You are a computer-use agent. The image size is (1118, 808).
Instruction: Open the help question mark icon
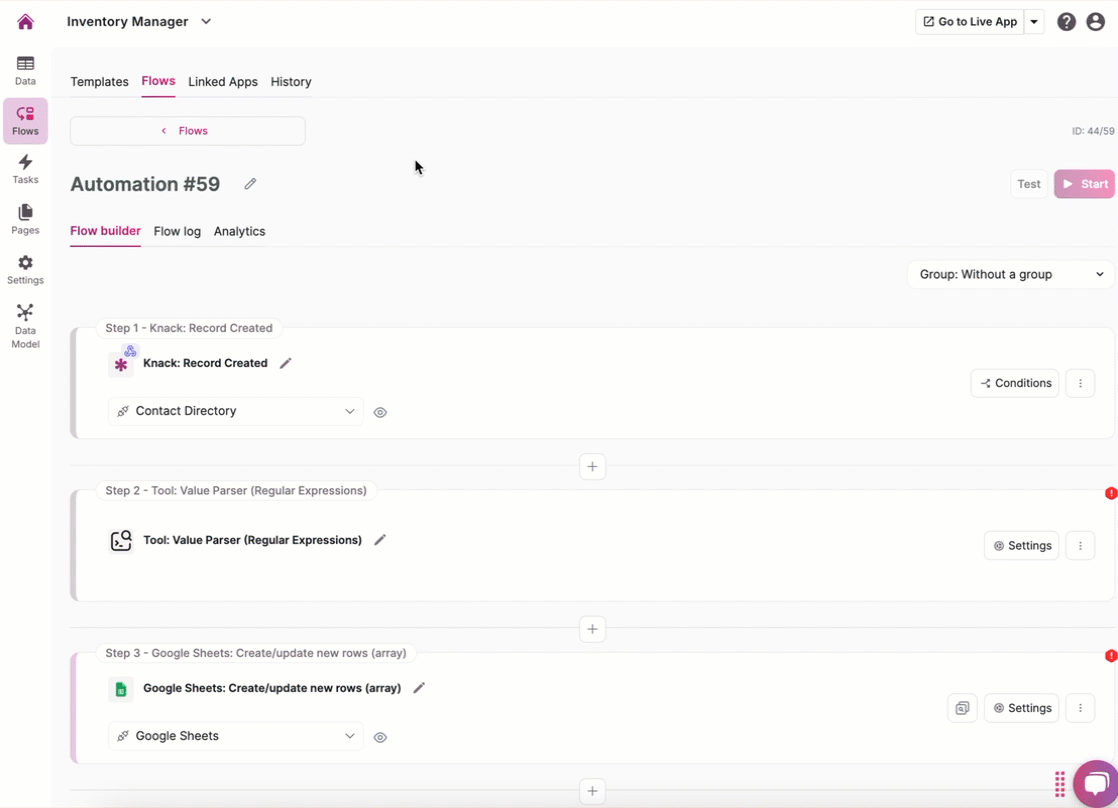pos(1066,22)
